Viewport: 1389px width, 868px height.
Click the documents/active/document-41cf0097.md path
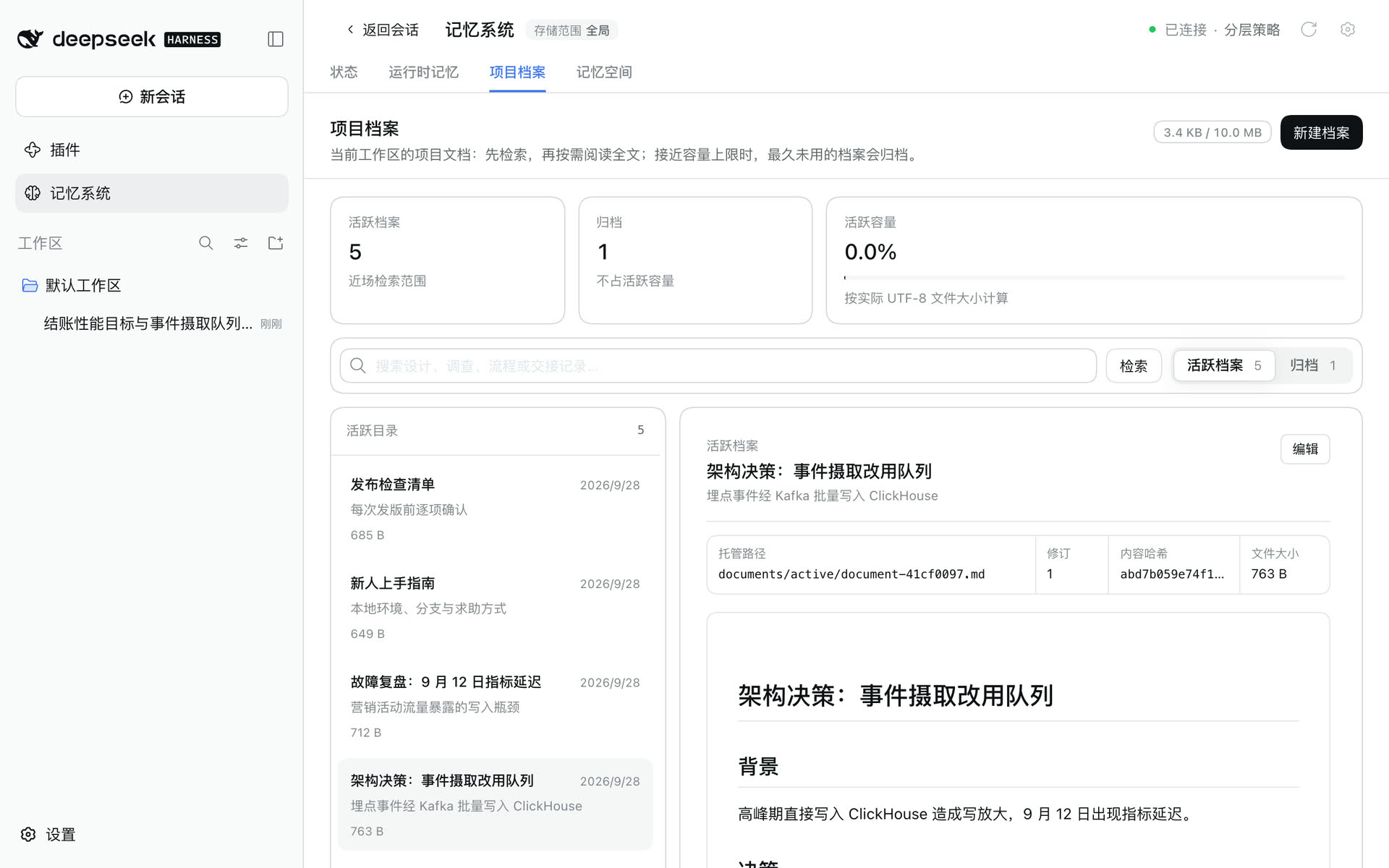pyautogui.click(x=851, y=574)
